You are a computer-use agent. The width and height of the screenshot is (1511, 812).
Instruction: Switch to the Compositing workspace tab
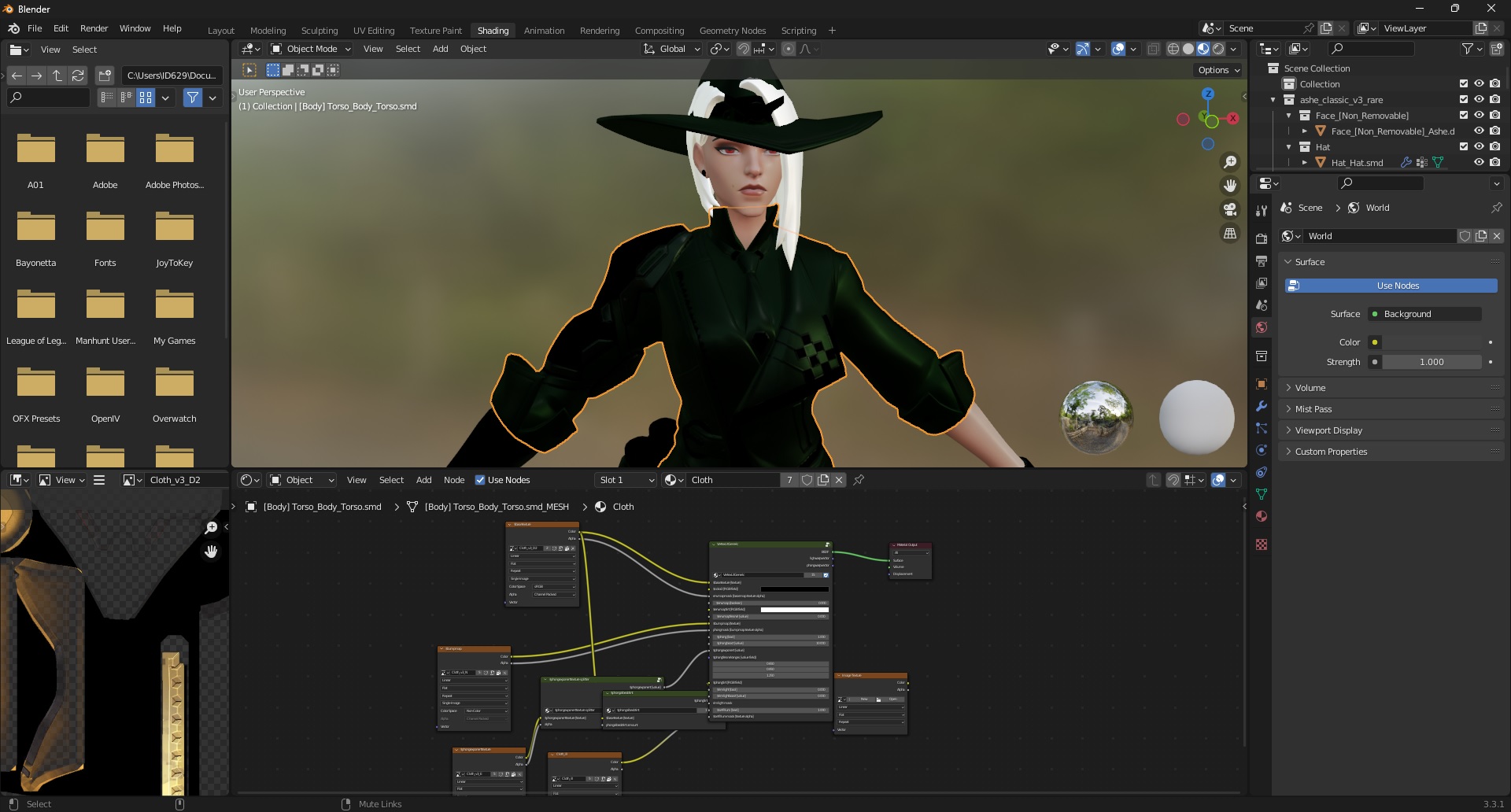659,31
